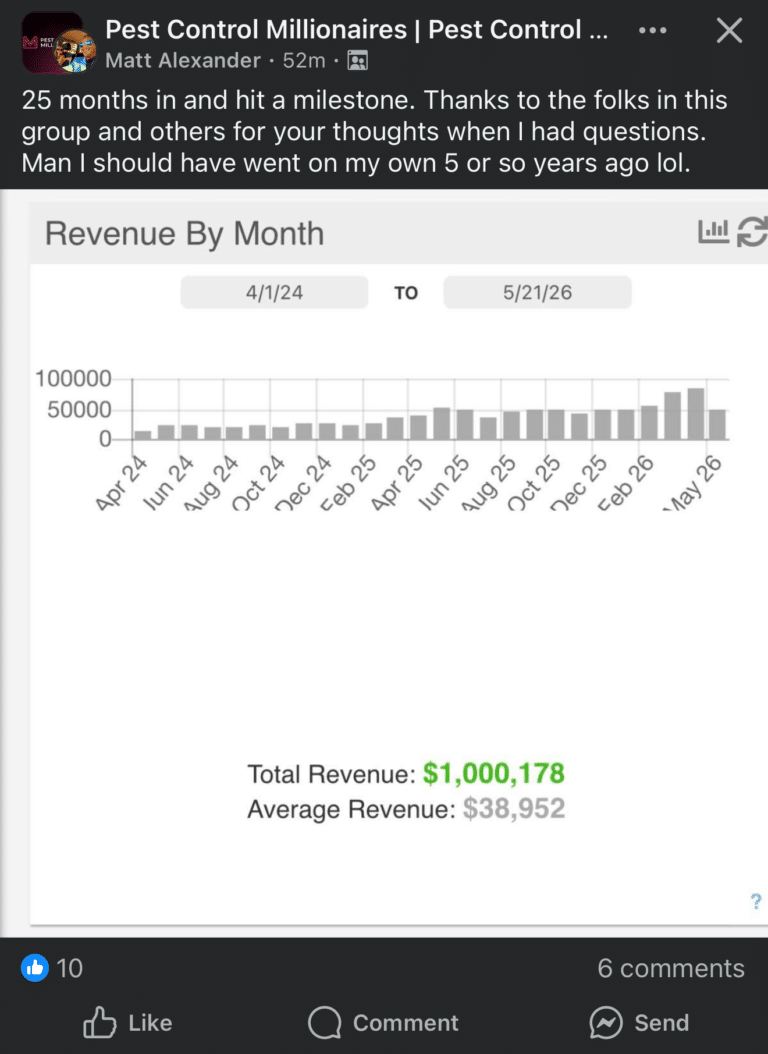Click the Dec 24 axis label
Screen dimensions: 768x1054
(x=304, y=483)
